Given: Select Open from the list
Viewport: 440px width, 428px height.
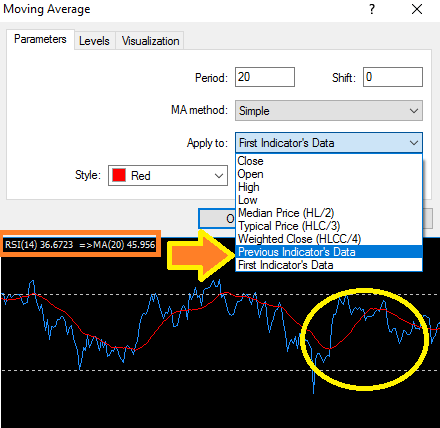Looking at the screenshot, I should click(x=329, y=174).
